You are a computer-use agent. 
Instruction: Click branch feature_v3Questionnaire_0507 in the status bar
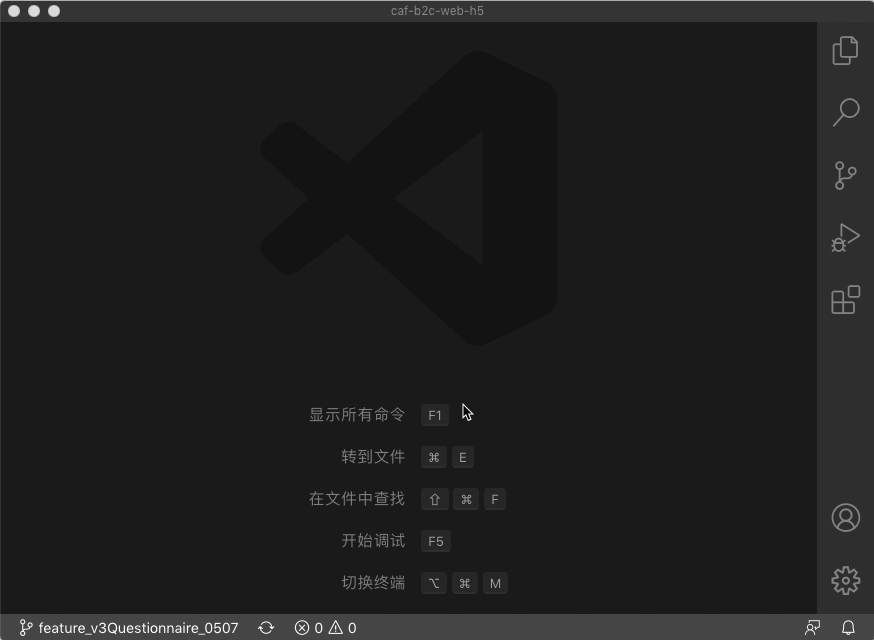click(130, 628)
